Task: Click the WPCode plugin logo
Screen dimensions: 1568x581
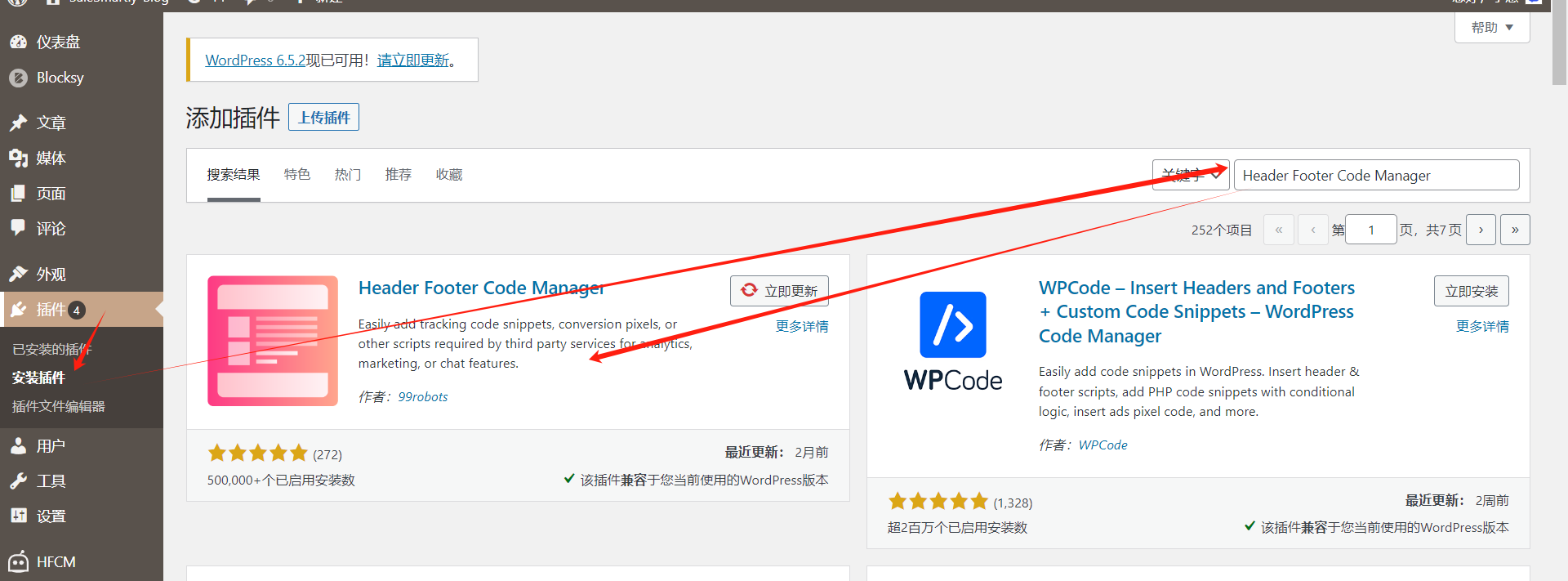Action: point(953,341)
